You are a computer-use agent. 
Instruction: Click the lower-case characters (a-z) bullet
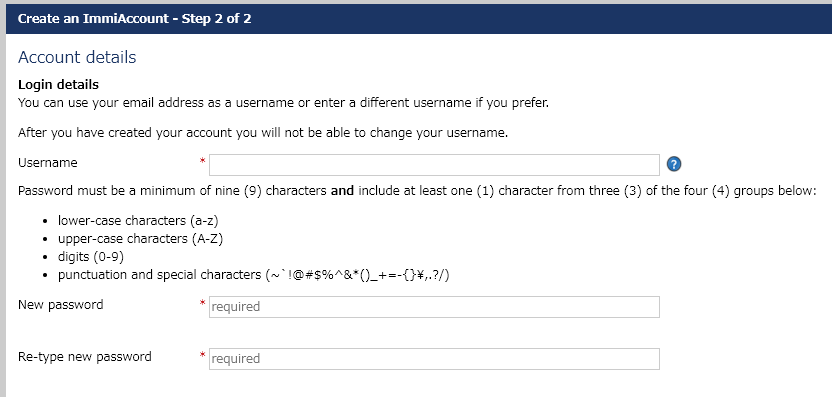[138, 221]
